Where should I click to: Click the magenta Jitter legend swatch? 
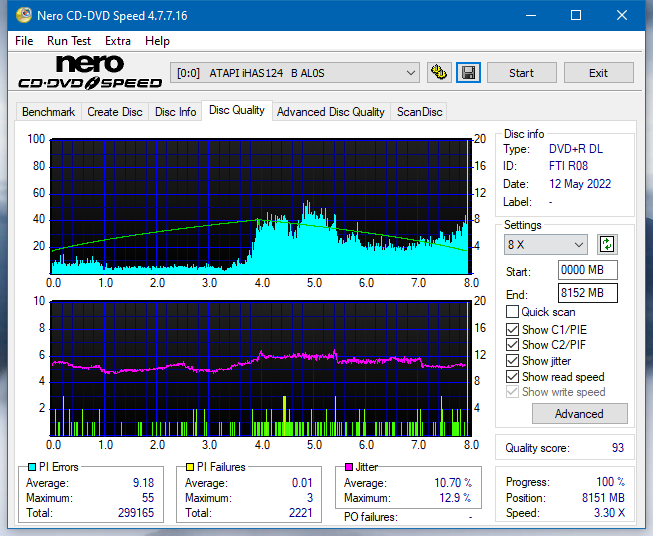click(349, 467)
